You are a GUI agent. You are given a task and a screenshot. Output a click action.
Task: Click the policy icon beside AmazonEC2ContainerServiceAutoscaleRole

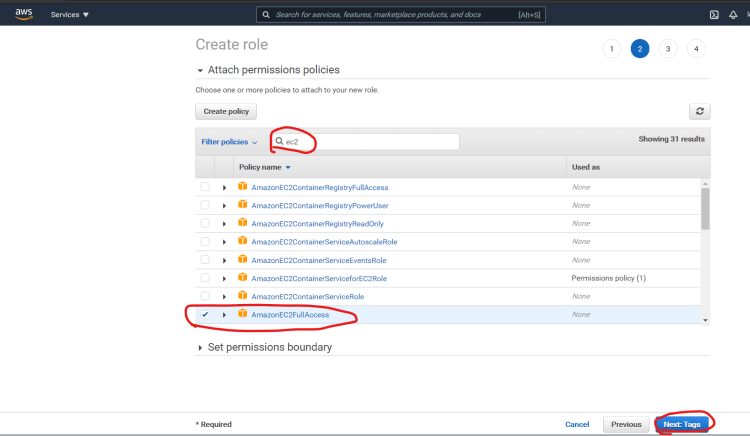(243, 241)
